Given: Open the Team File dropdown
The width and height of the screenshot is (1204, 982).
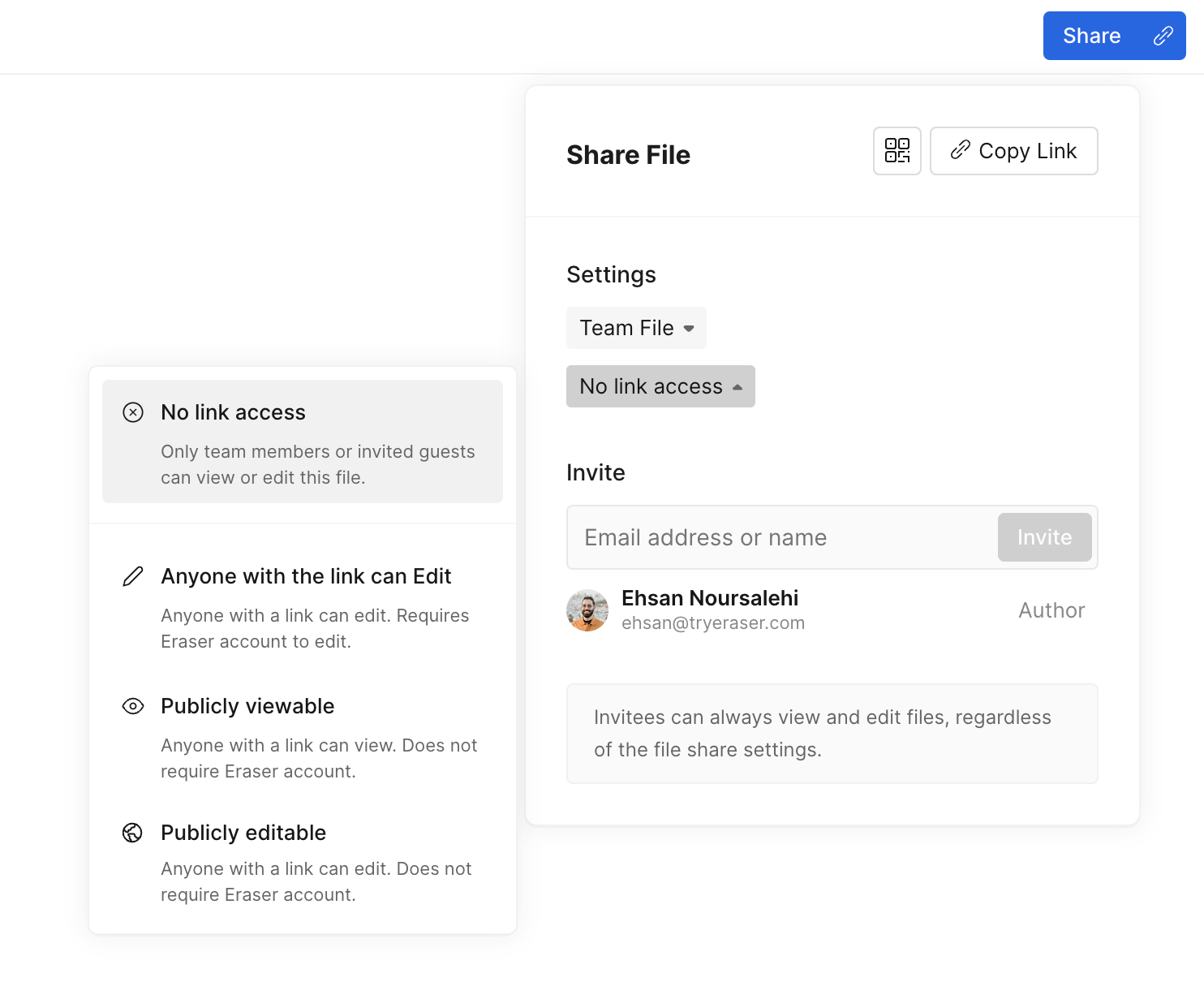Looking at the screenshot, I should 636,328.
